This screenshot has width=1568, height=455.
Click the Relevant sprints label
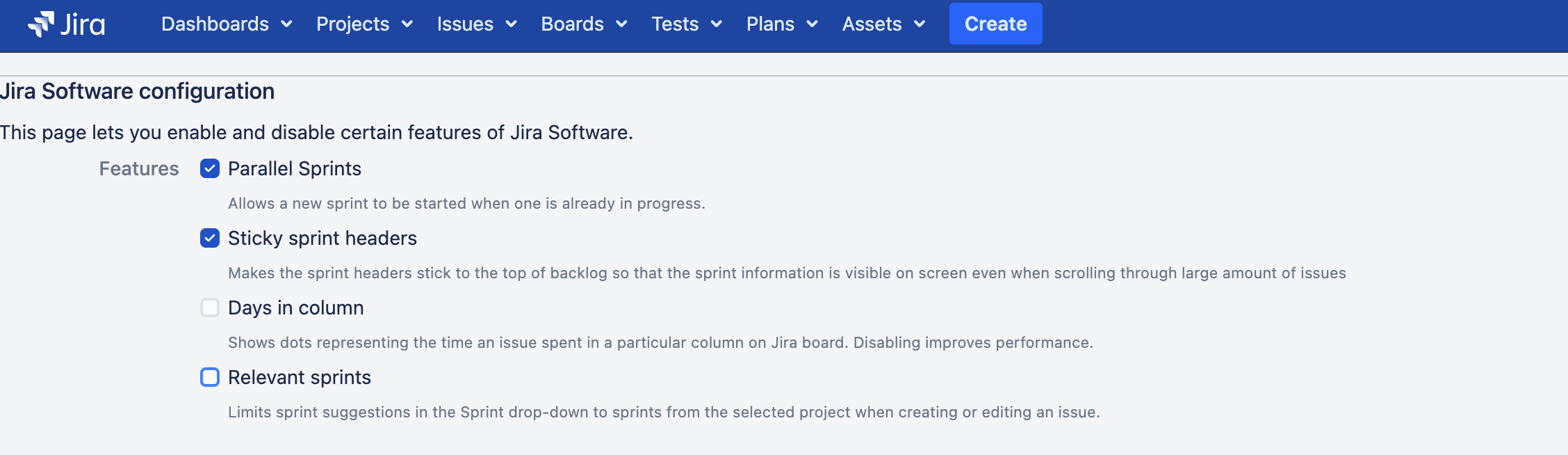[300, 377]
